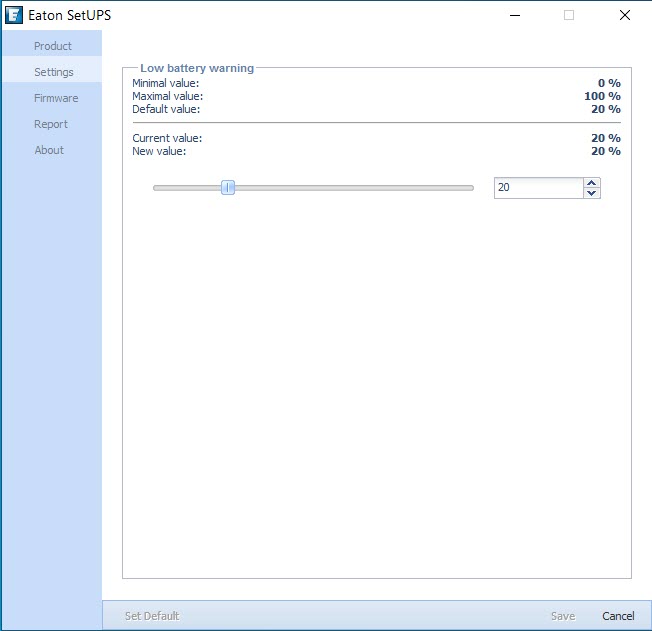Screen dimensions: 652x631
Task: Increase value with spinner up arrow
Action: pyautogui.click(x=591, y=183)
